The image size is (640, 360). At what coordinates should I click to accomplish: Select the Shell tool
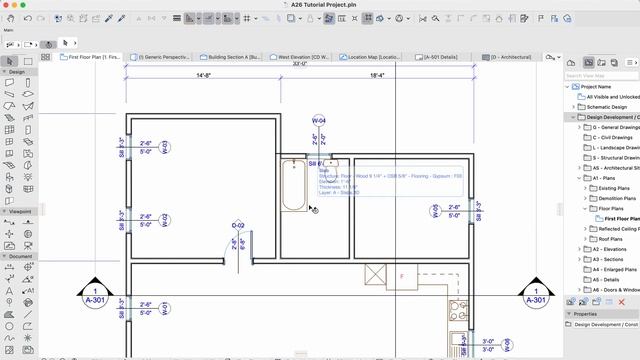coord(28,106)
